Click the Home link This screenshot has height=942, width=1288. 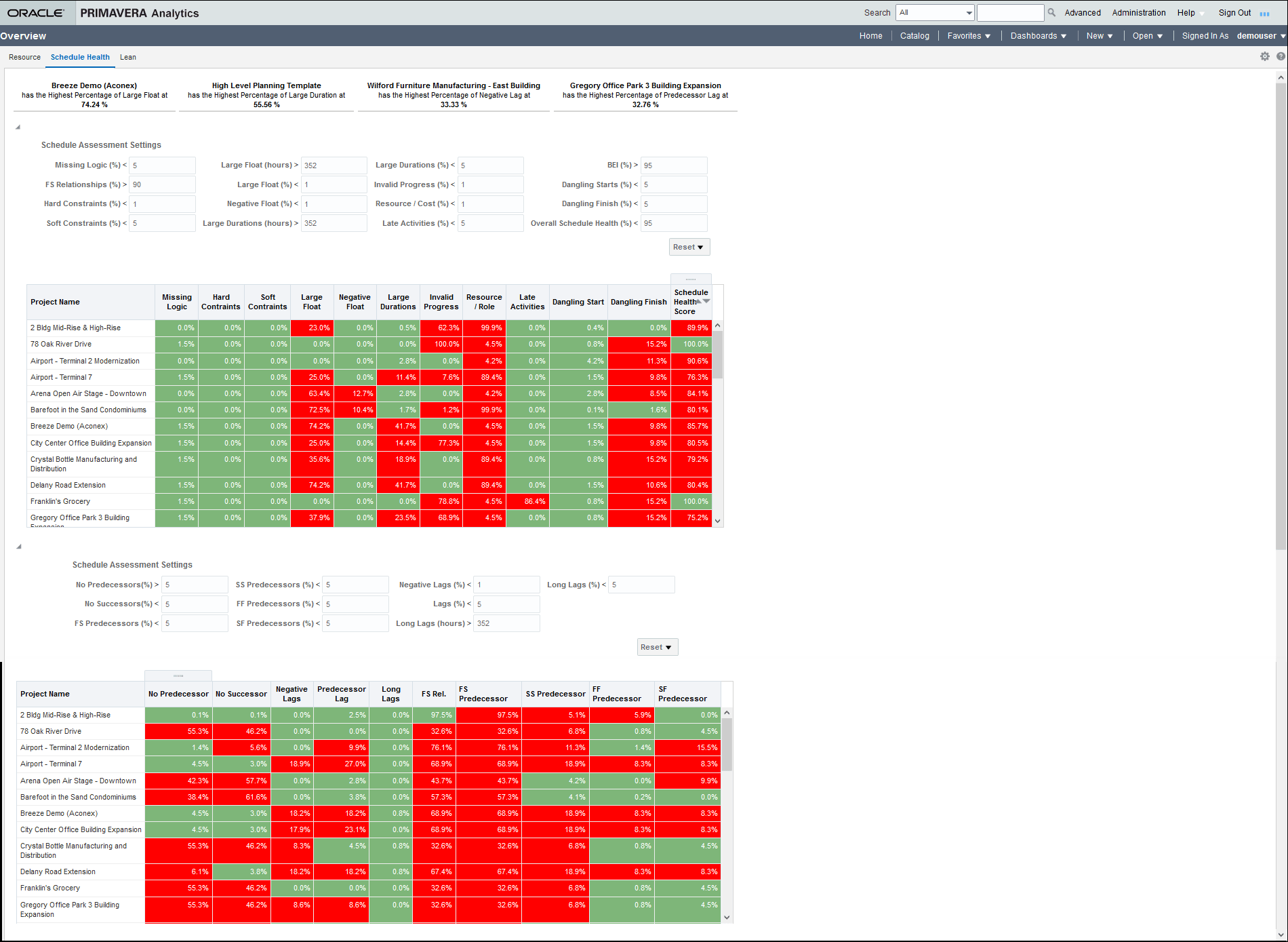870,35
